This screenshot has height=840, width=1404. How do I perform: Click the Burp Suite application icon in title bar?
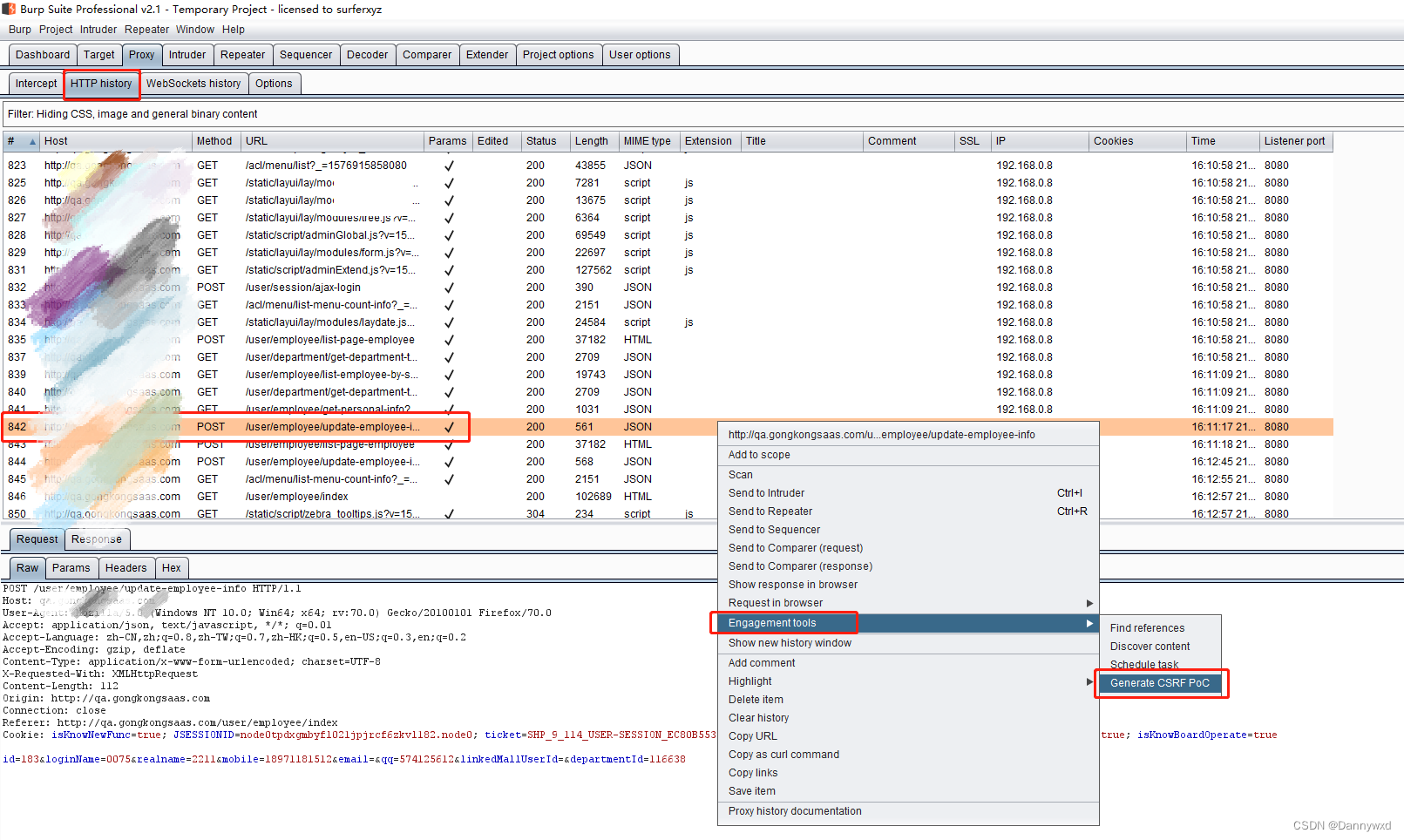(x=9, y=9)
